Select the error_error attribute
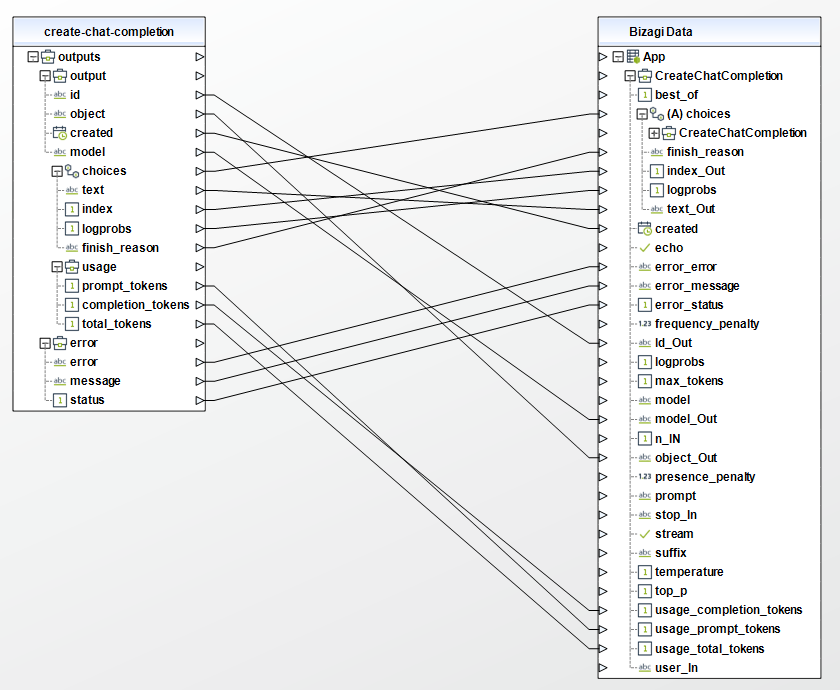 pyautogui.click(x=686, y=267)
